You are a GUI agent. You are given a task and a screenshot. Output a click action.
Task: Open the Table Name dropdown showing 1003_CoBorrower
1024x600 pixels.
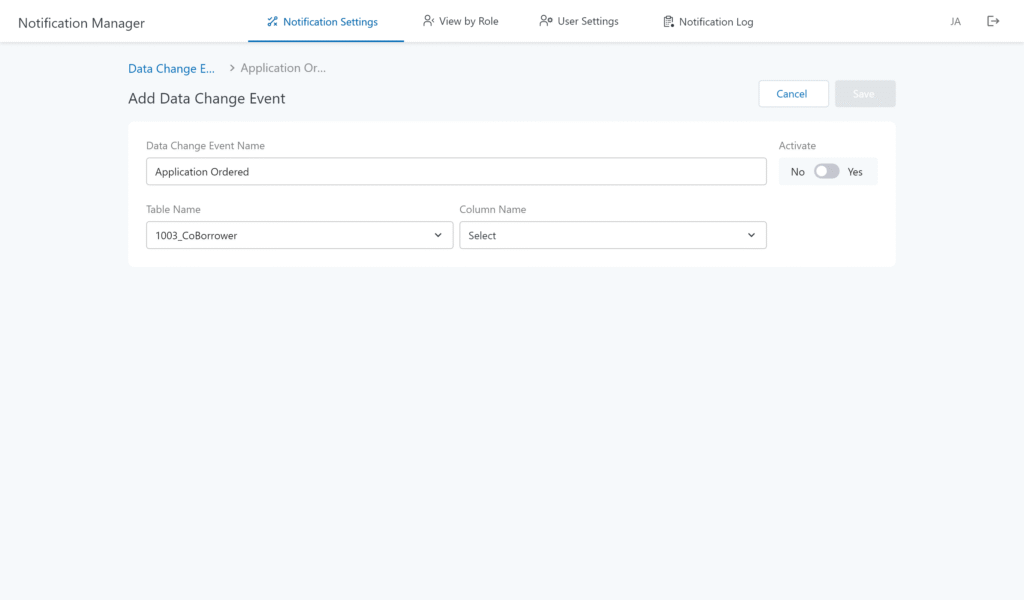tap(299, 235)
